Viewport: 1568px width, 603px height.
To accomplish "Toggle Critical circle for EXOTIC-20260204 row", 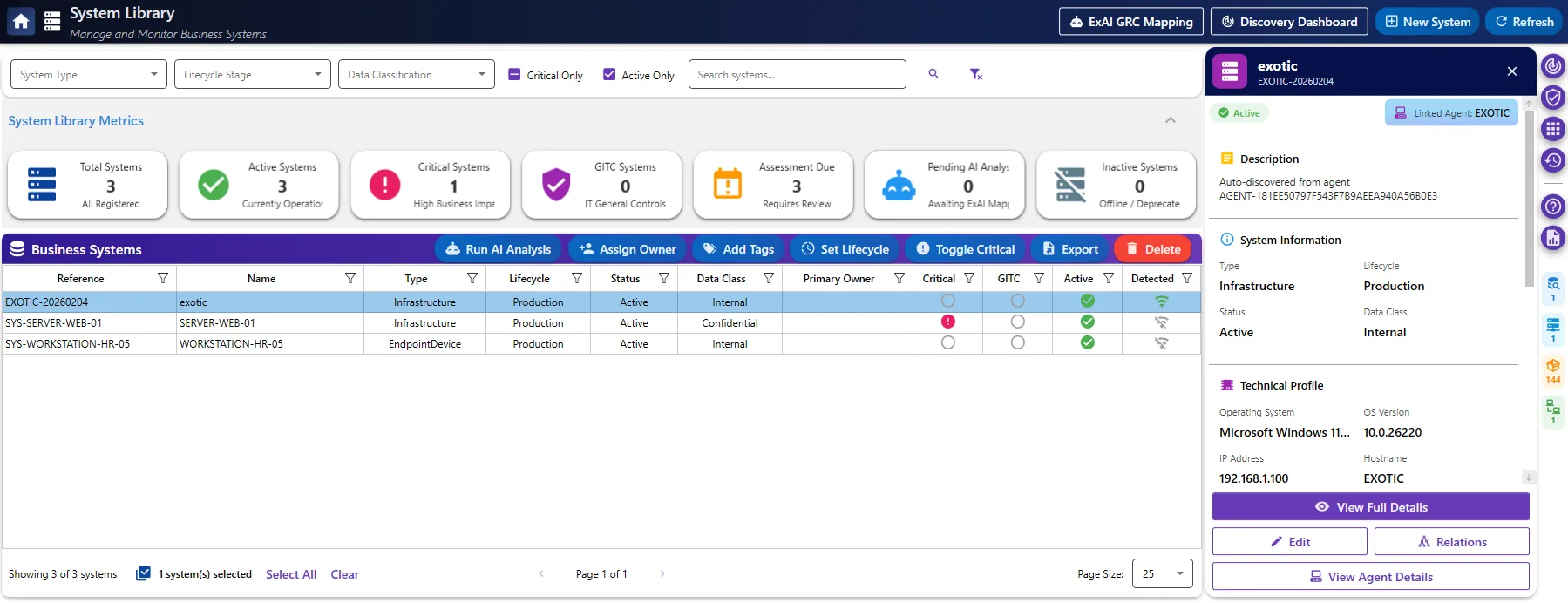I will tap(948, 301).
